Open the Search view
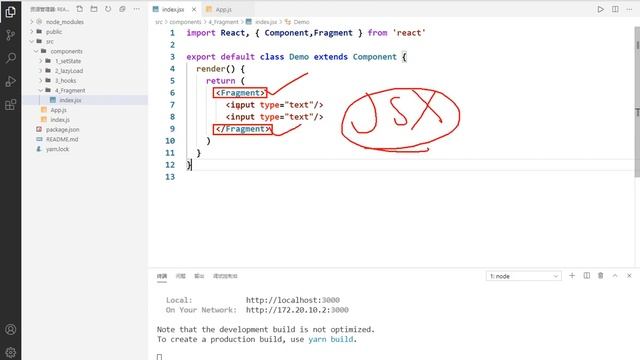 pos(11,58)
